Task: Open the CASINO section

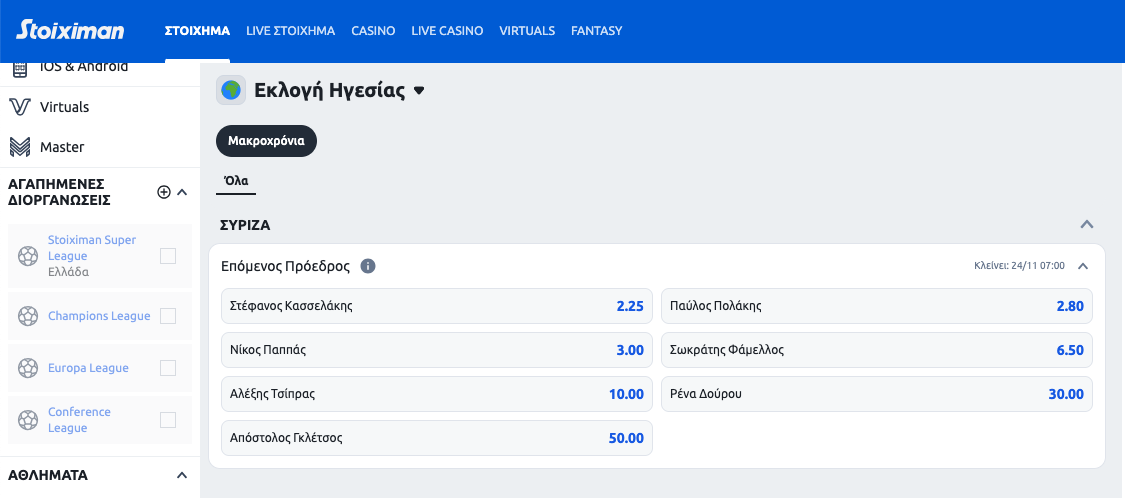Action: point(373,31)
